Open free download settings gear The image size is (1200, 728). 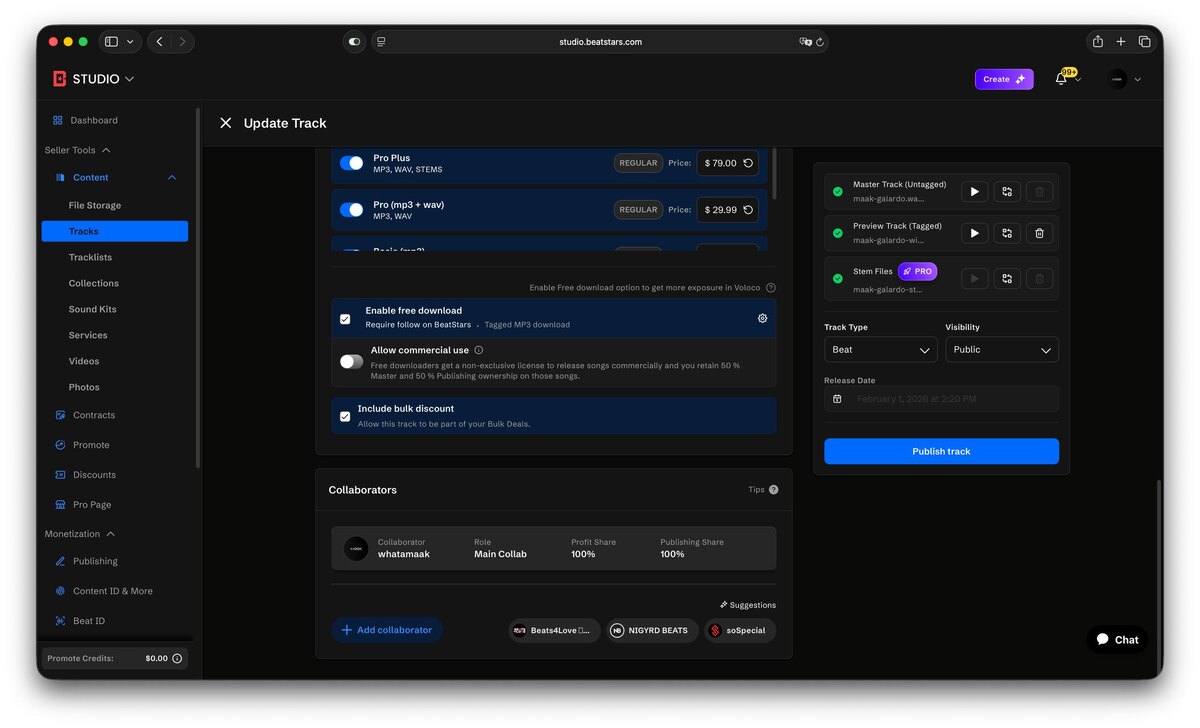[762, 318]
